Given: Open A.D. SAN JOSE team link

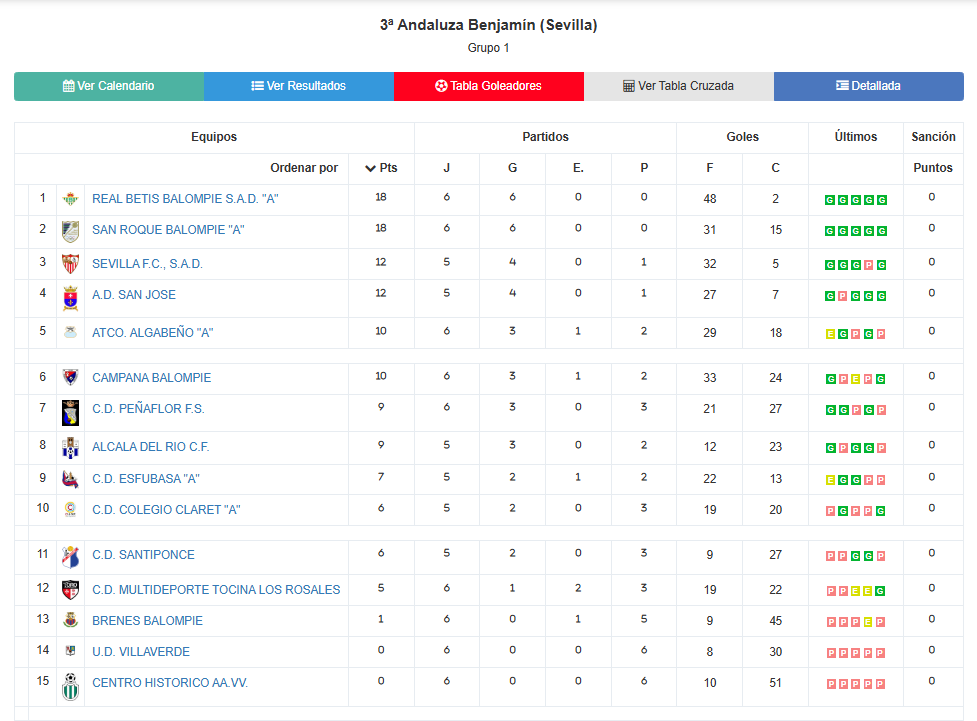Looking at the screenshot, I should tap(134, 295).
